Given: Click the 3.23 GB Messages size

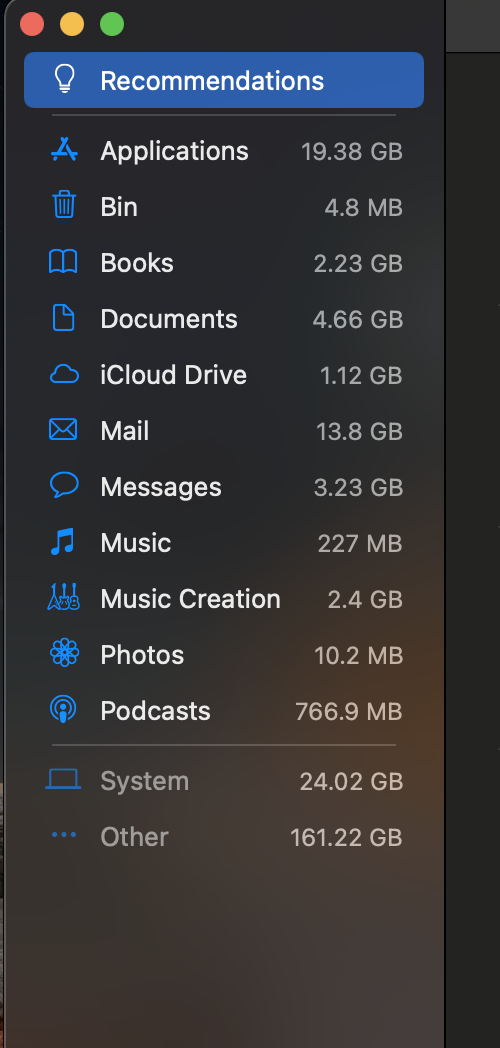Looking at the screenshot, I should [x=358, y=488].
